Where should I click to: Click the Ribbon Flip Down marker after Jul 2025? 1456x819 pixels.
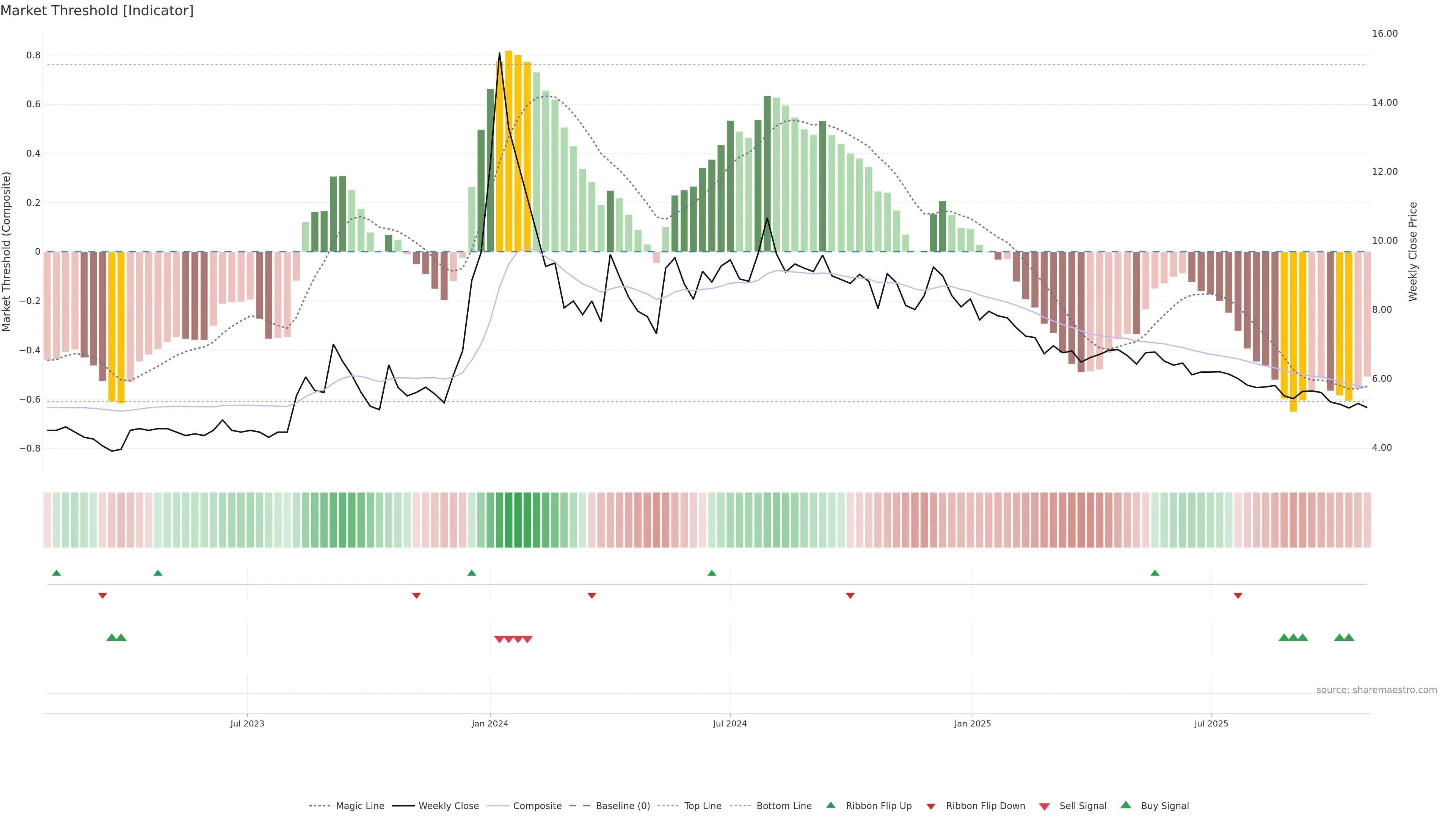1238,595
